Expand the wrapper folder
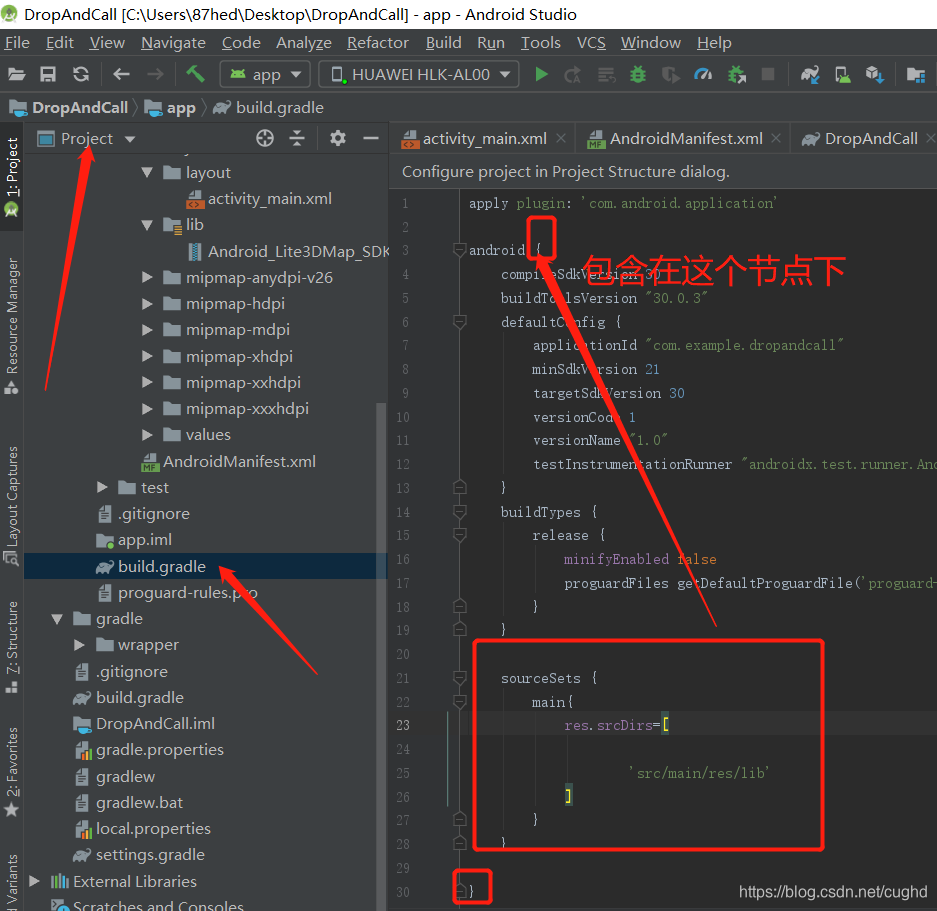 tap(79, 645)
